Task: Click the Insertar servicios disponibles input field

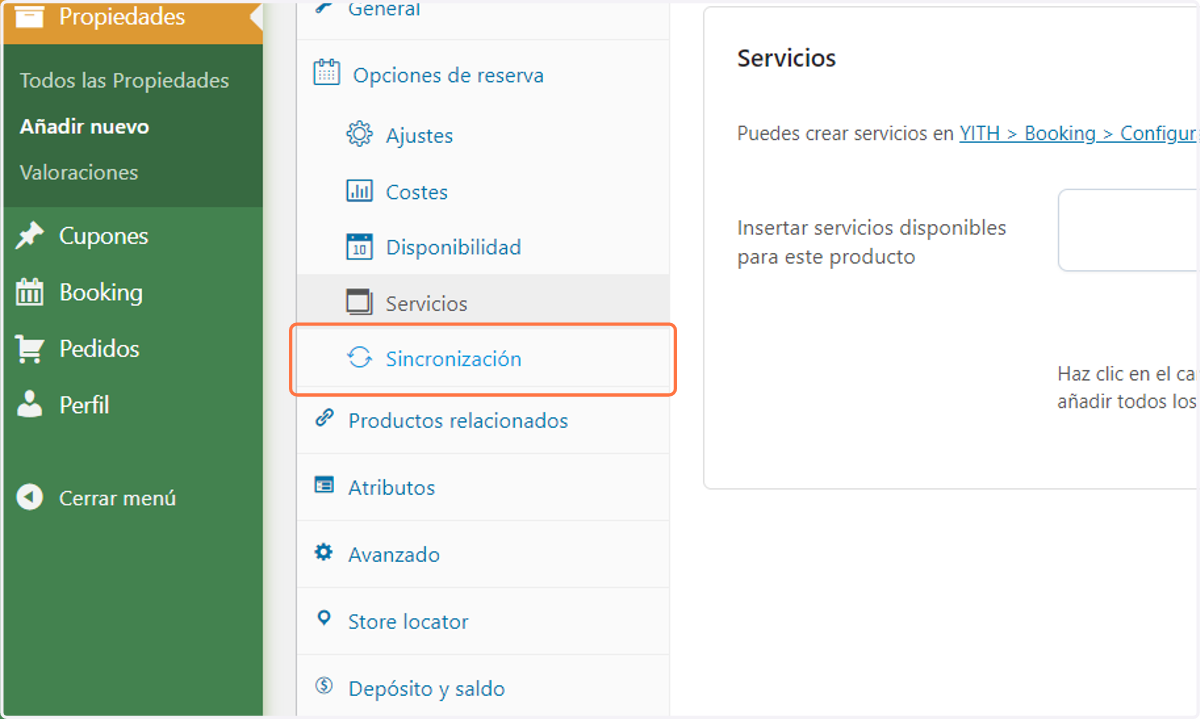Action: pyautogui.click(x=1128, y=230)
